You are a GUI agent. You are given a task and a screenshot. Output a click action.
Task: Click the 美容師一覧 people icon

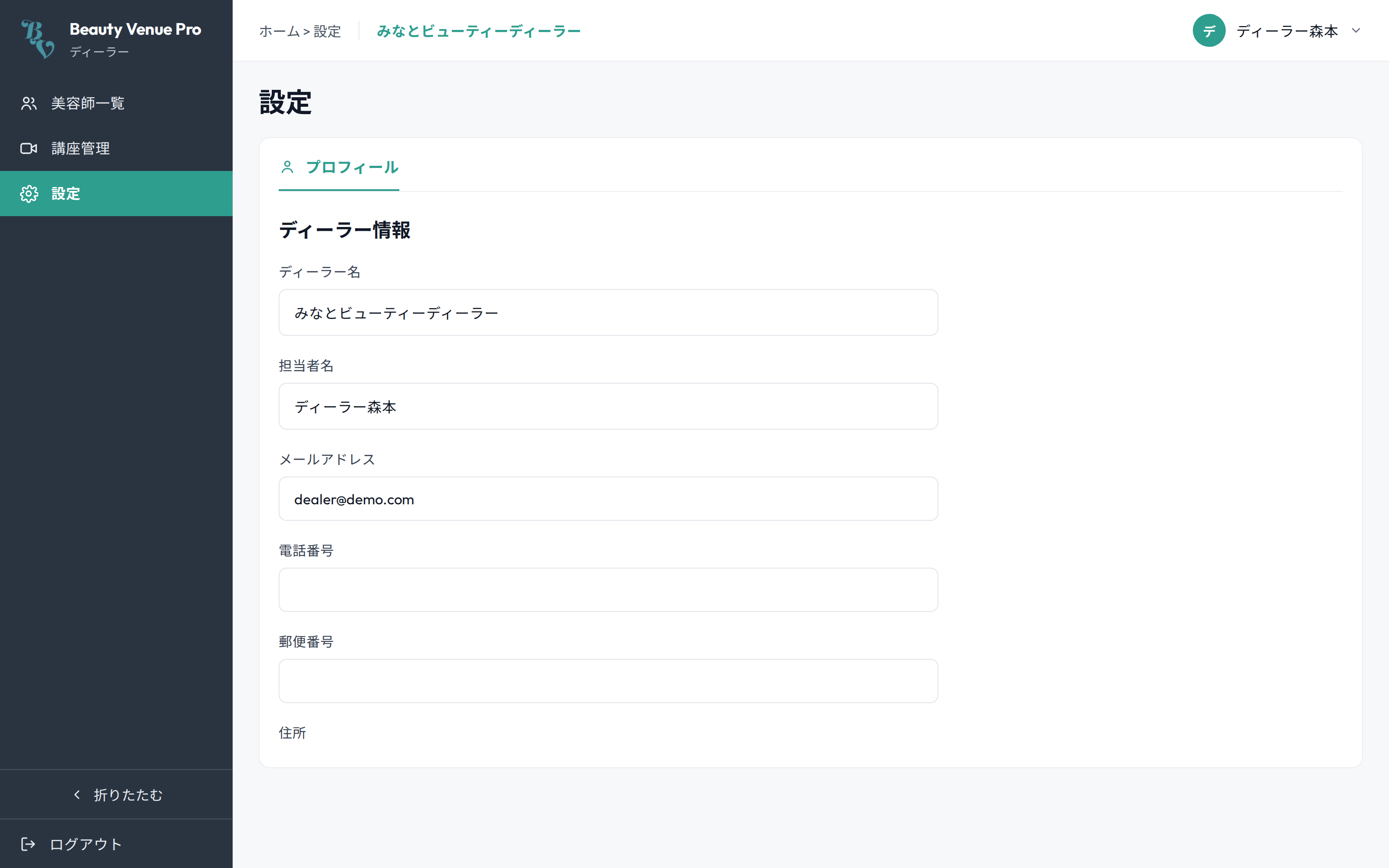point(29,103)
